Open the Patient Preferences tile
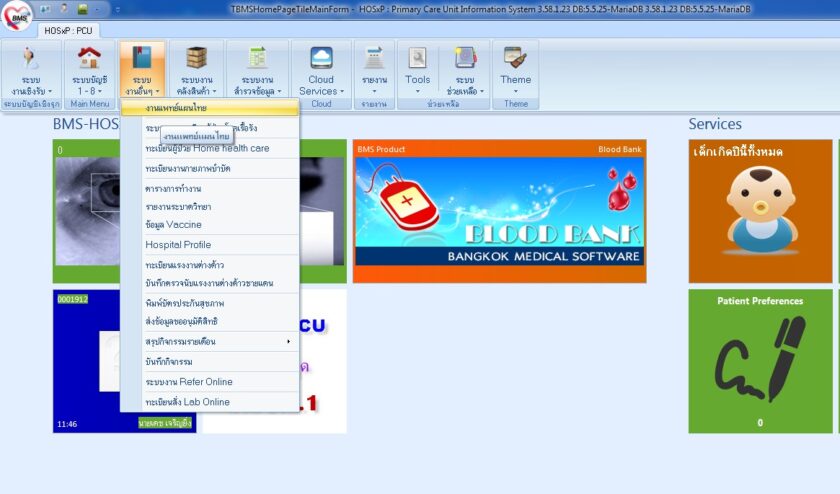The image size is (840, 494). (x=760, y=361)
